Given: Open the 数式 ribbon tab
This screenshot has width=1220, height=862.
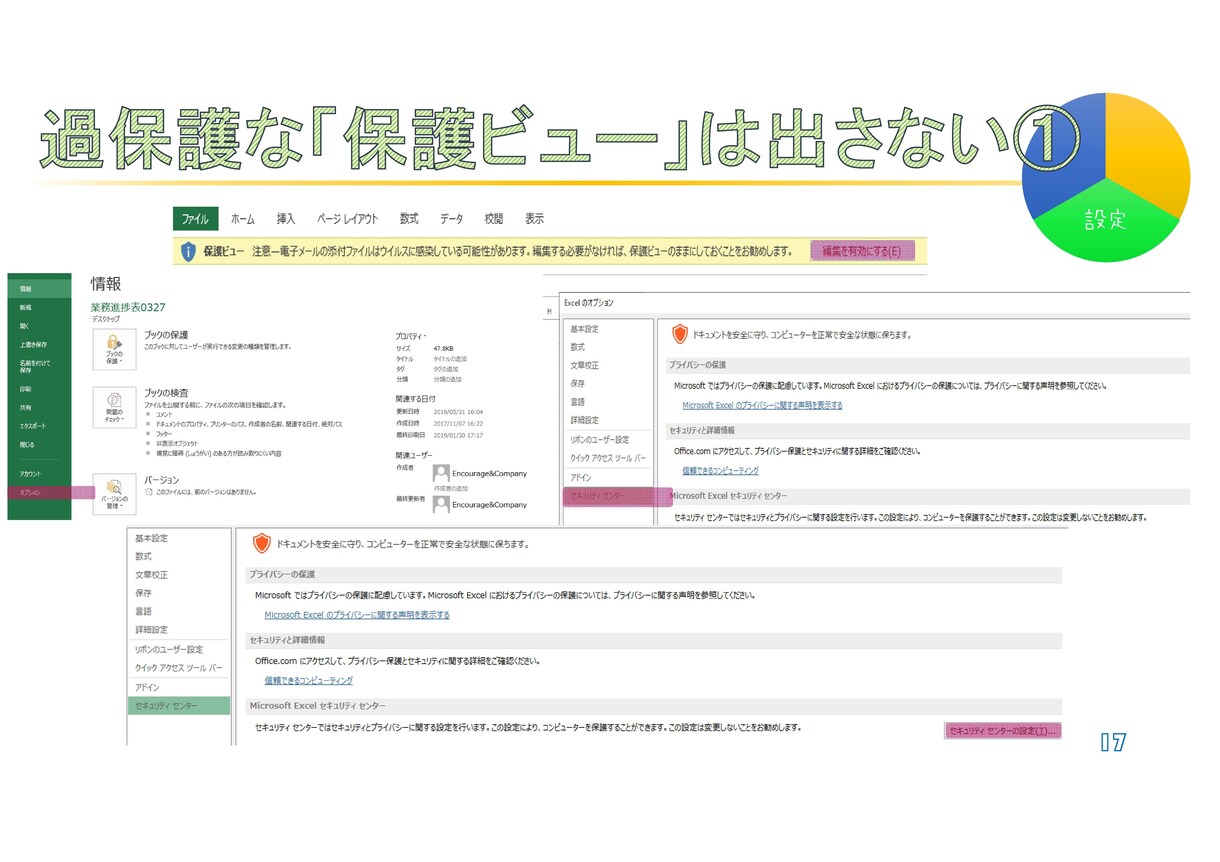Looking at the screenshot, I should click(409, 219).
